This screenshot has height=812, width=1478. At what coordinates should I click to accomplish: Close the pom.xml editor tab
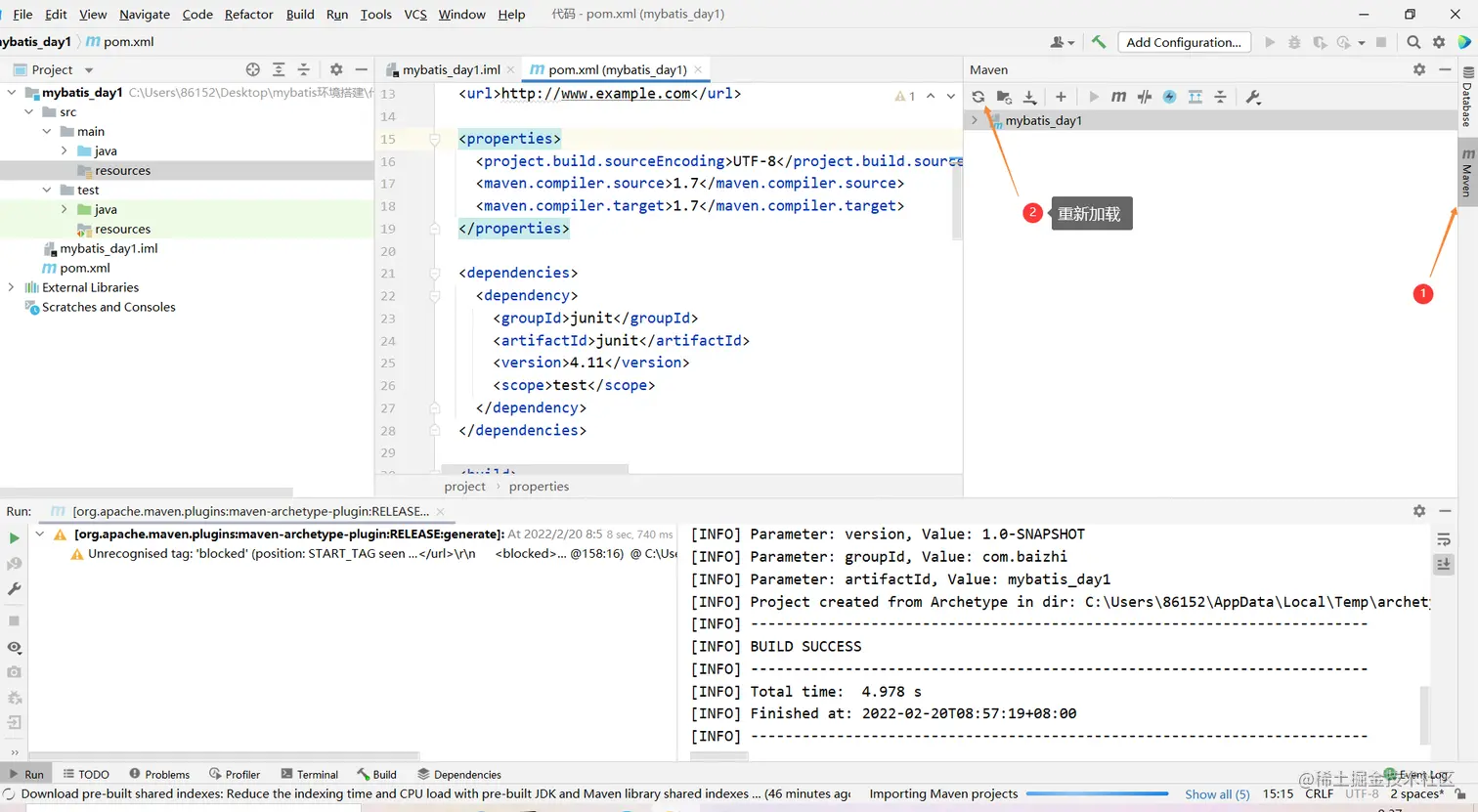pyautogui.click(x=698, y=69)
